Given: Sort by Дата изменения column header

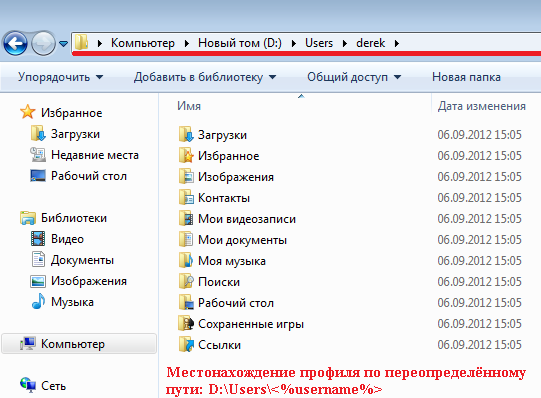Looking at the screenshot, I should [x=482, y=106].
